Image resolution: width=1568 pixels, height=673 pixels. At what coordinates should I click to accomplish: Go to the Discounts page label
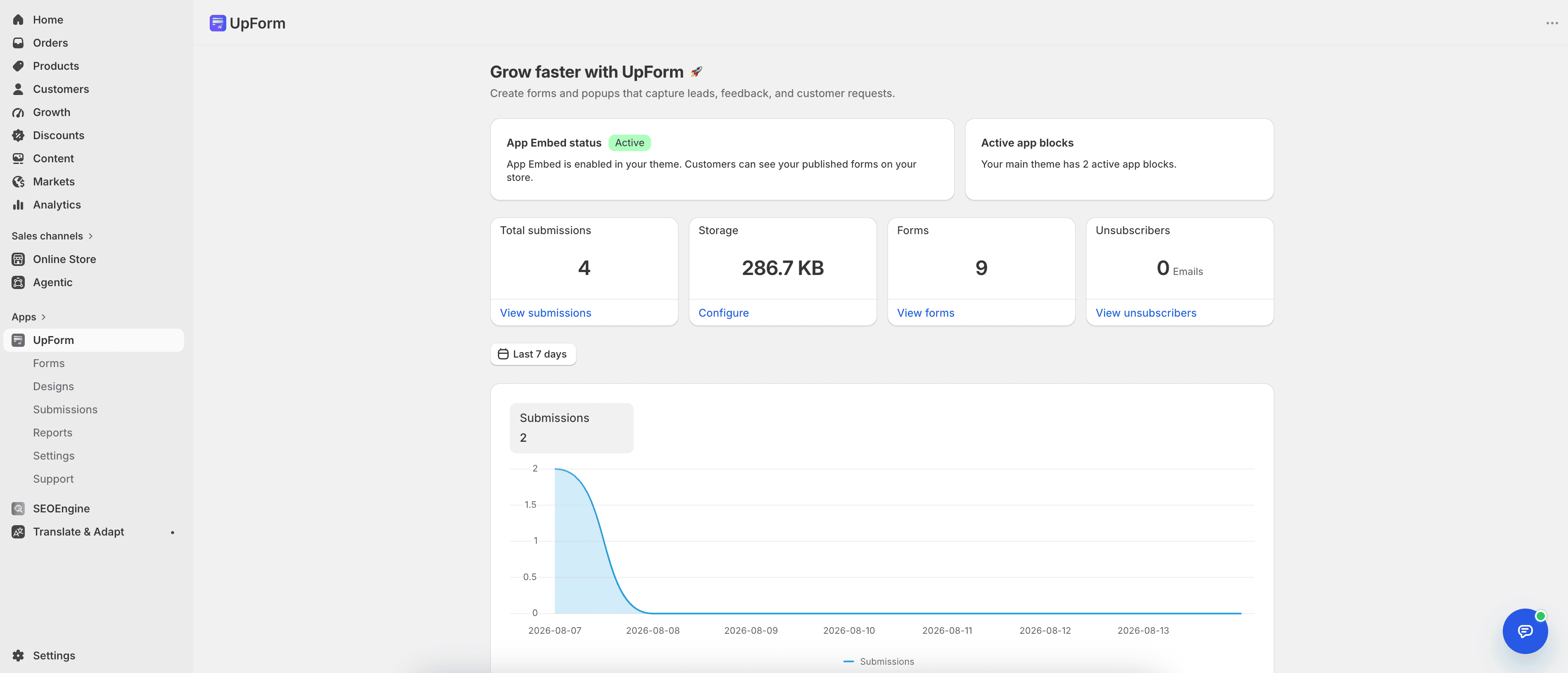click(x=59, y=135)
